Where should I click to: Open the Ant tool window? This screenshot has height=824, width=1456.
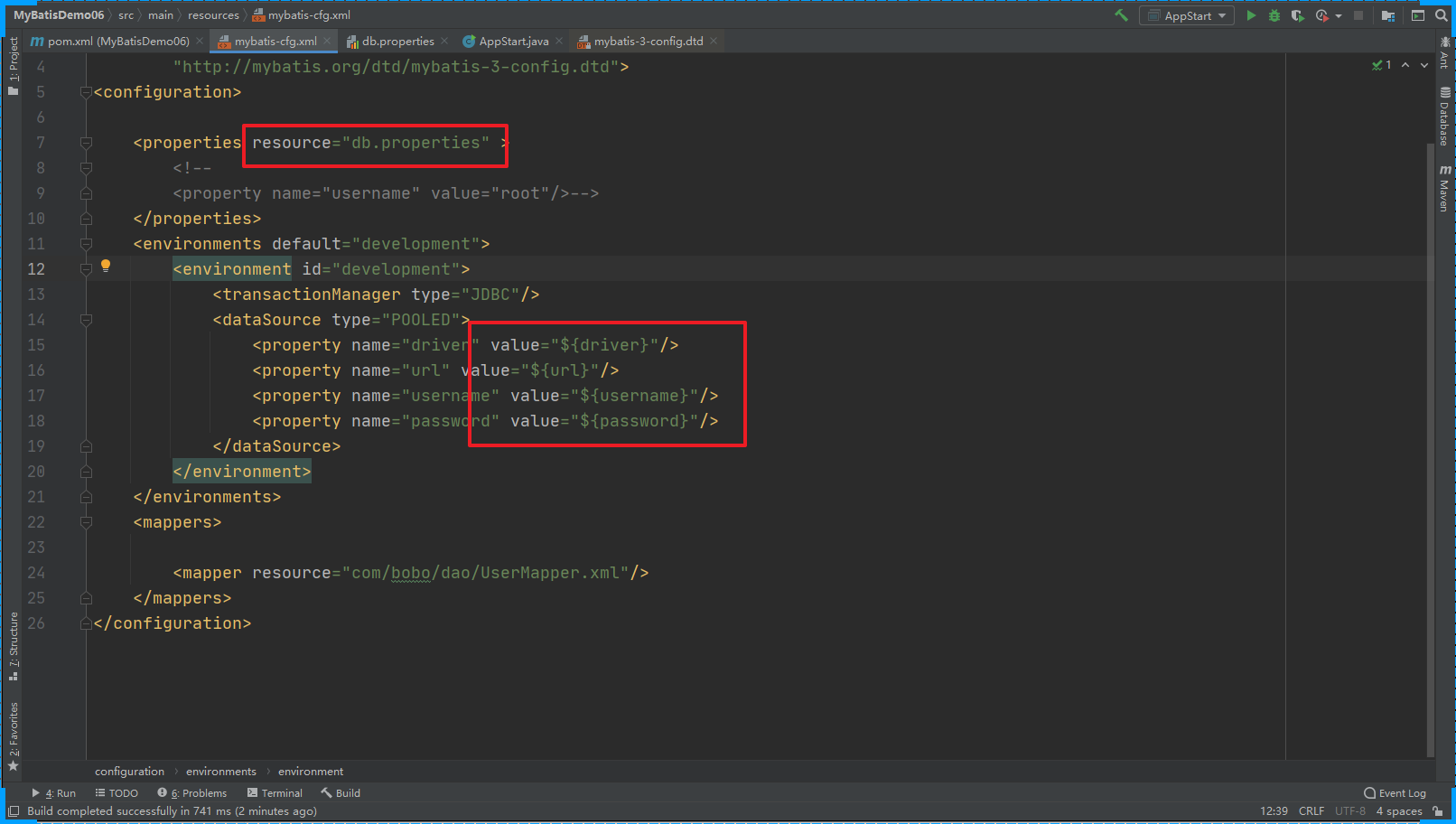tap(1444, 53)
